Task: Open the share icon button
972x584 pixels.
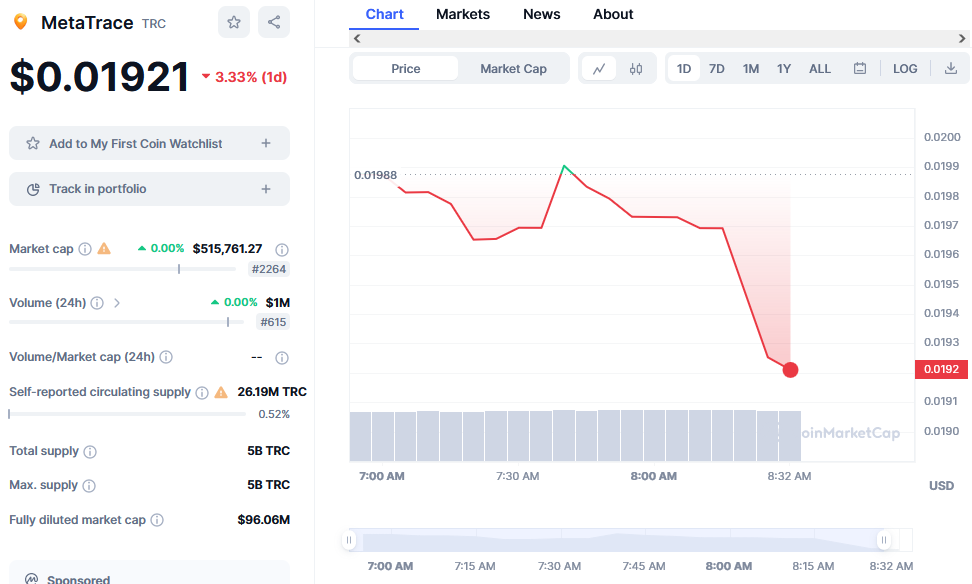Action: click(x=274, y=22)
